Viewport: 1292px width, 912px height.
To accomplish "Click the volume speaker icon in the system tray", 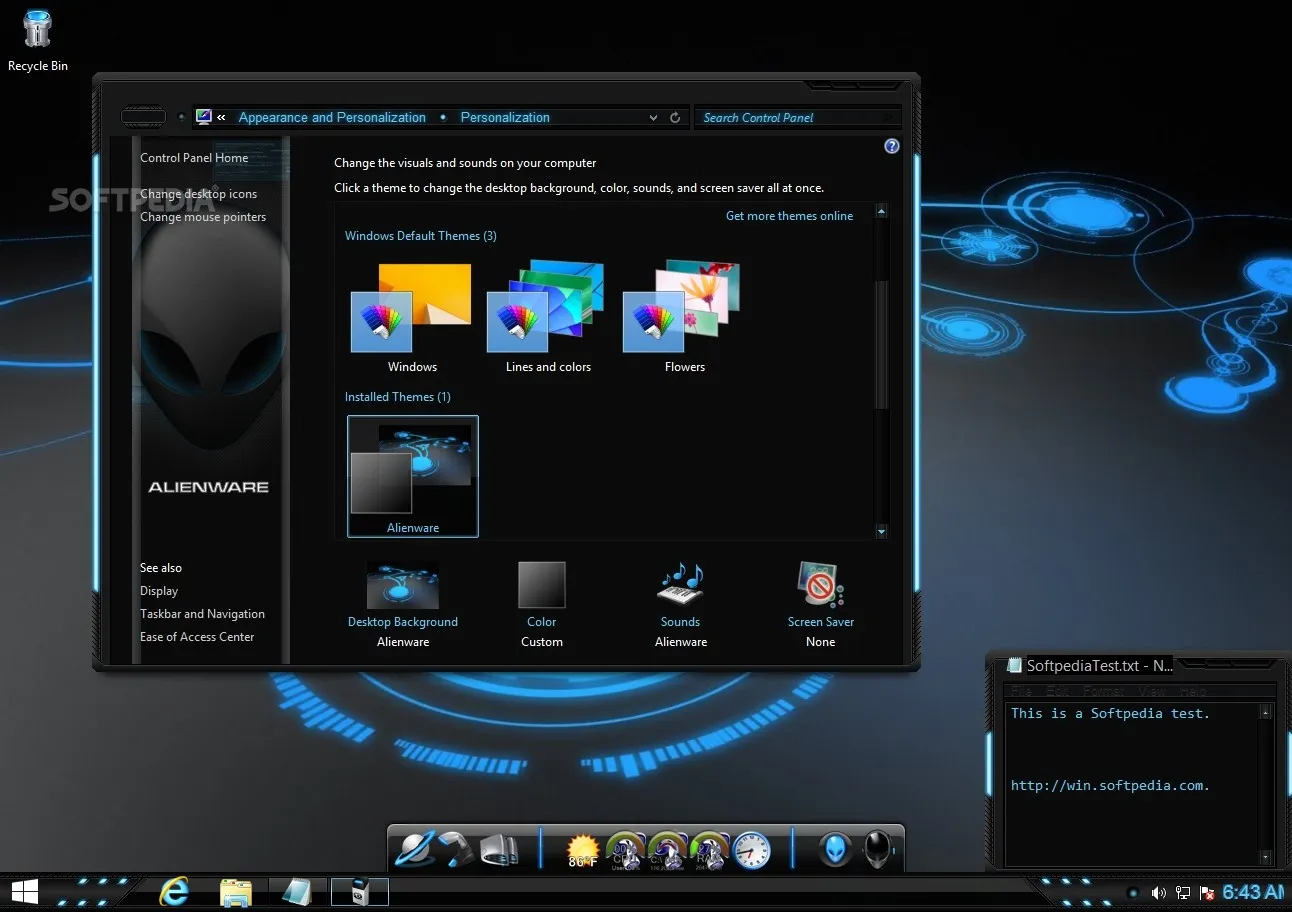I will [1159, 893].
